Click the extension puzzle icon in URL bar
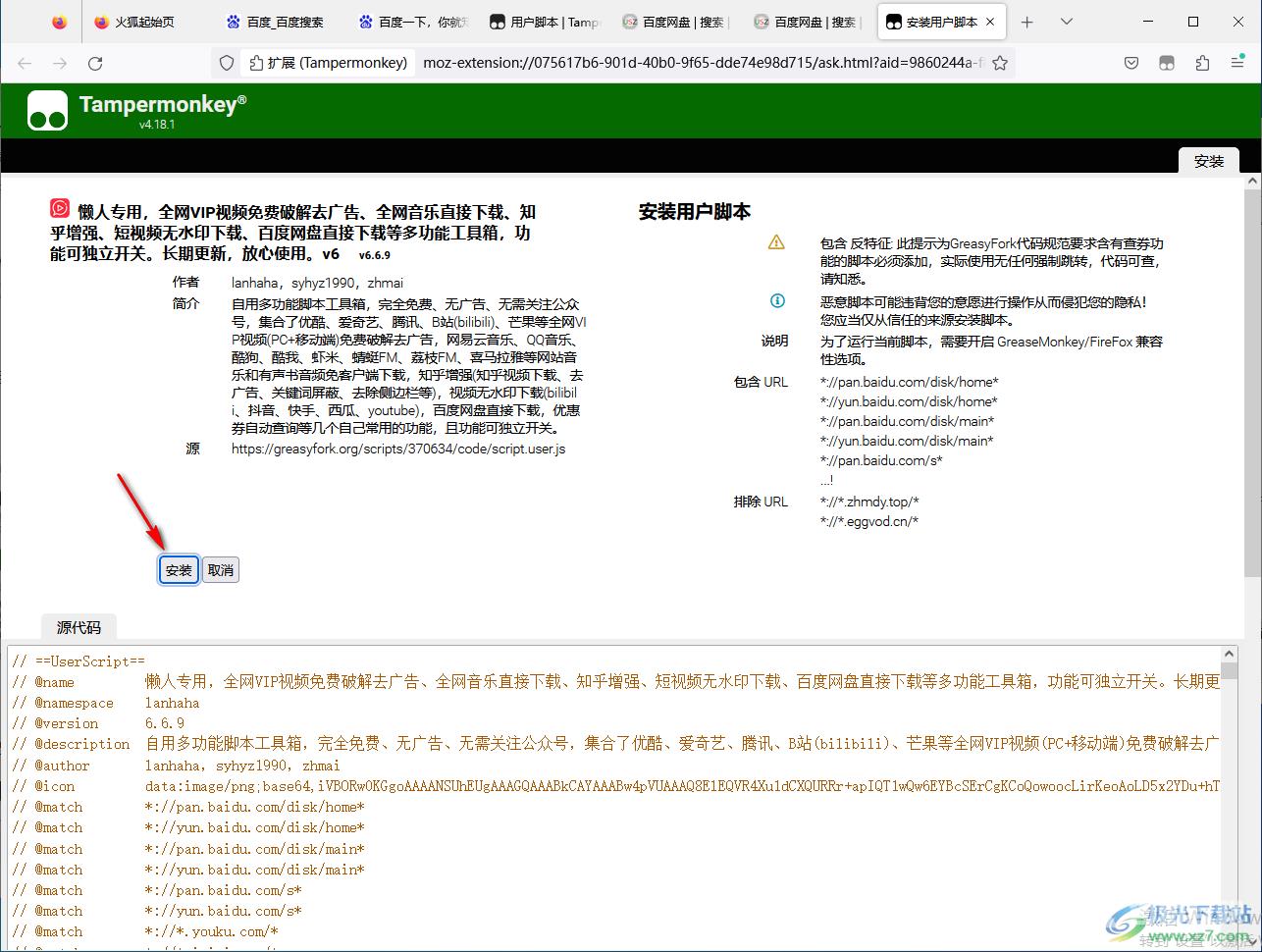1262x952 pixels. click(x=257, y=63)
